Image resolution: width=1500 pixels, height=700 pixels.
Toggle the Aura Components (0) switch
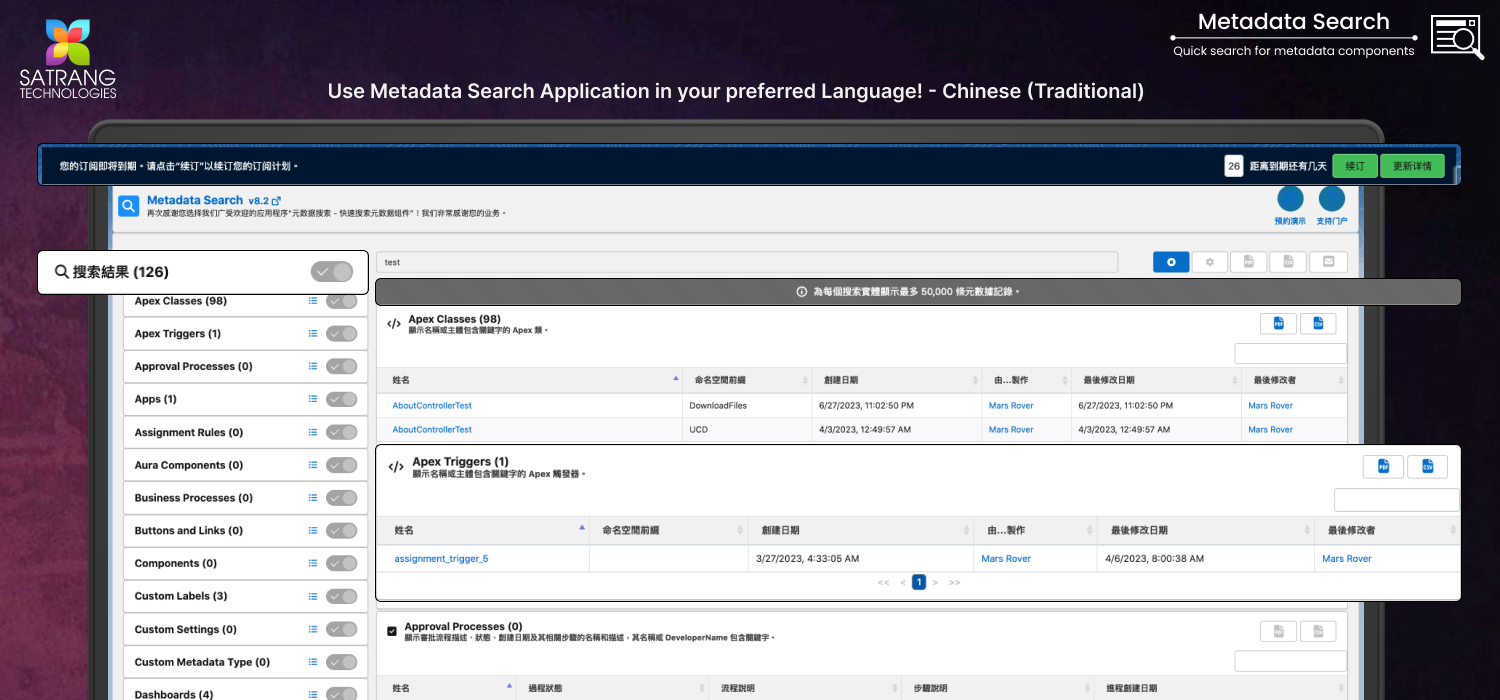(341, 465)
